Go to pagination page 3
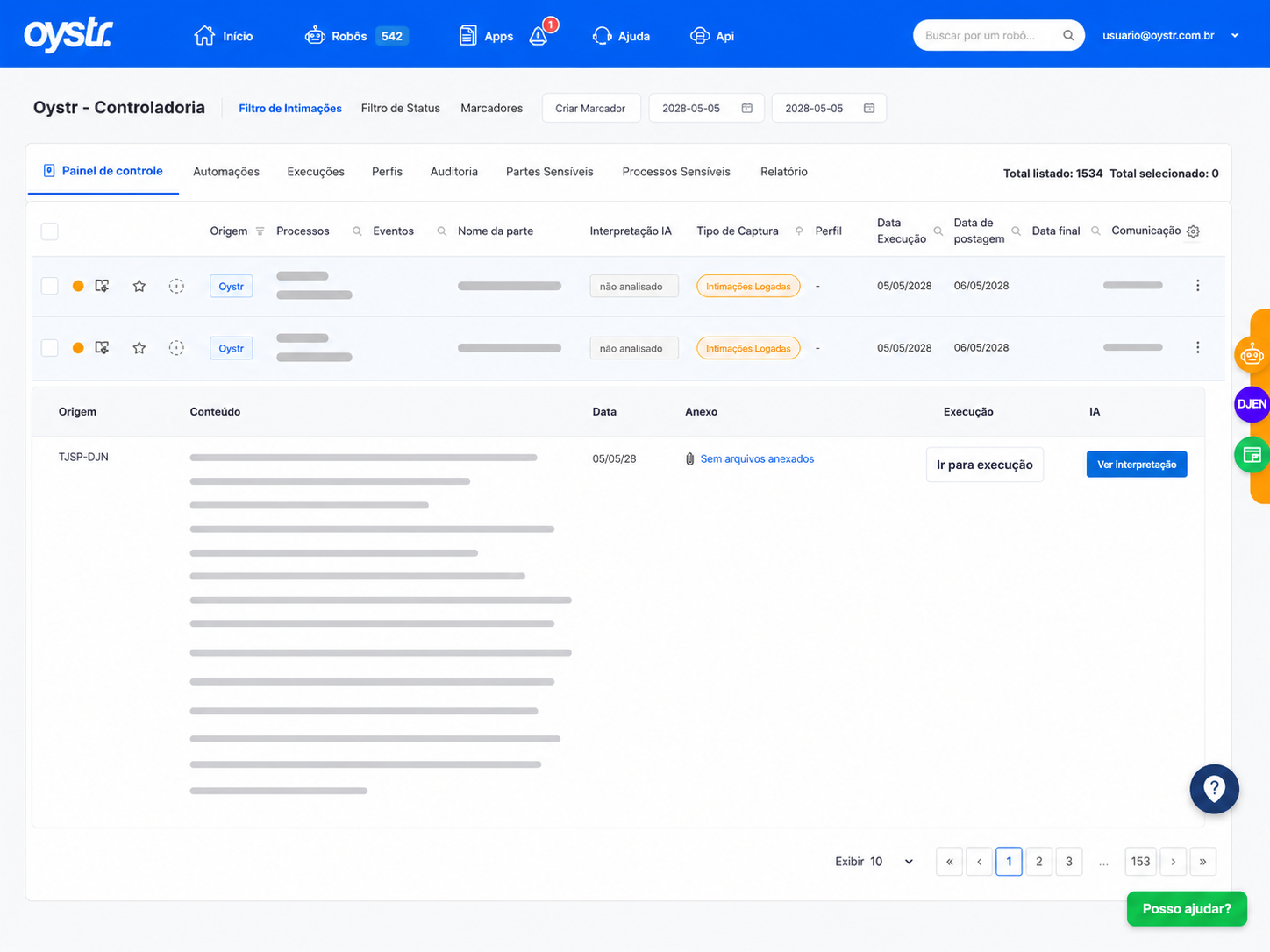The image size is (1270, 952). pos(1069,862)
